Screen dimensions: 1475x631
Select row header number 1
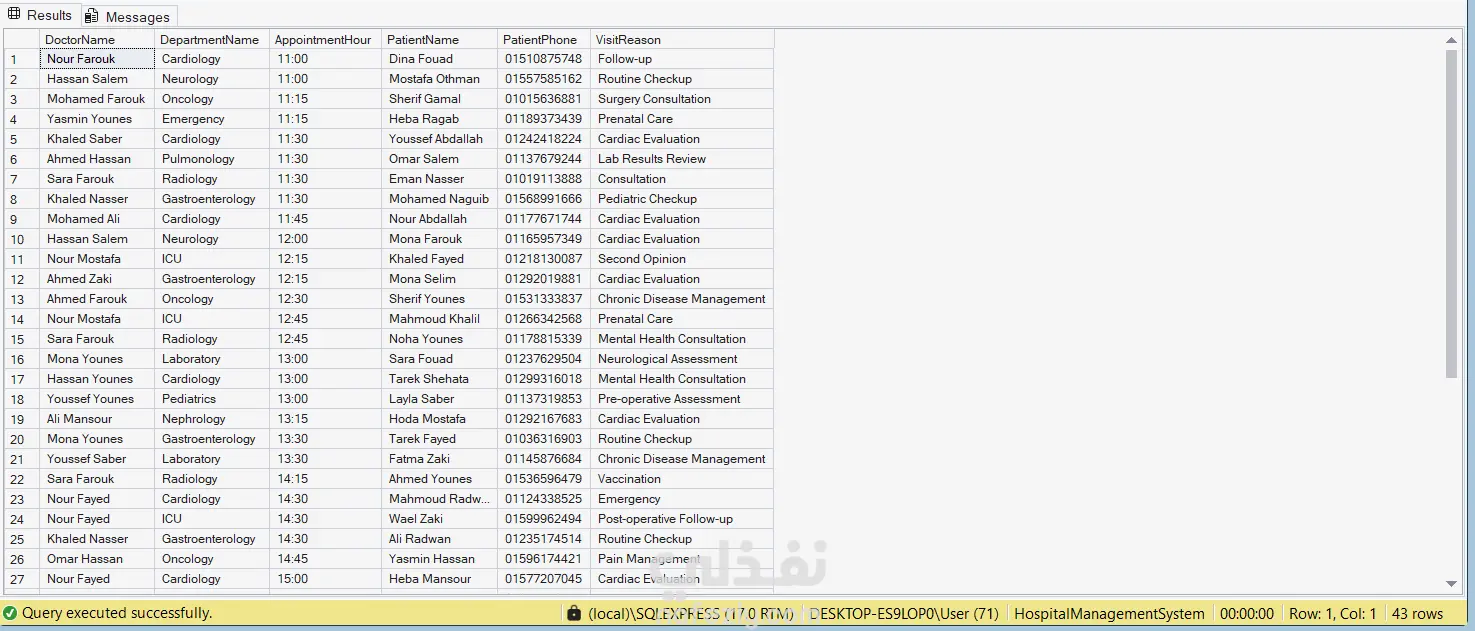[x=21, y=59]
